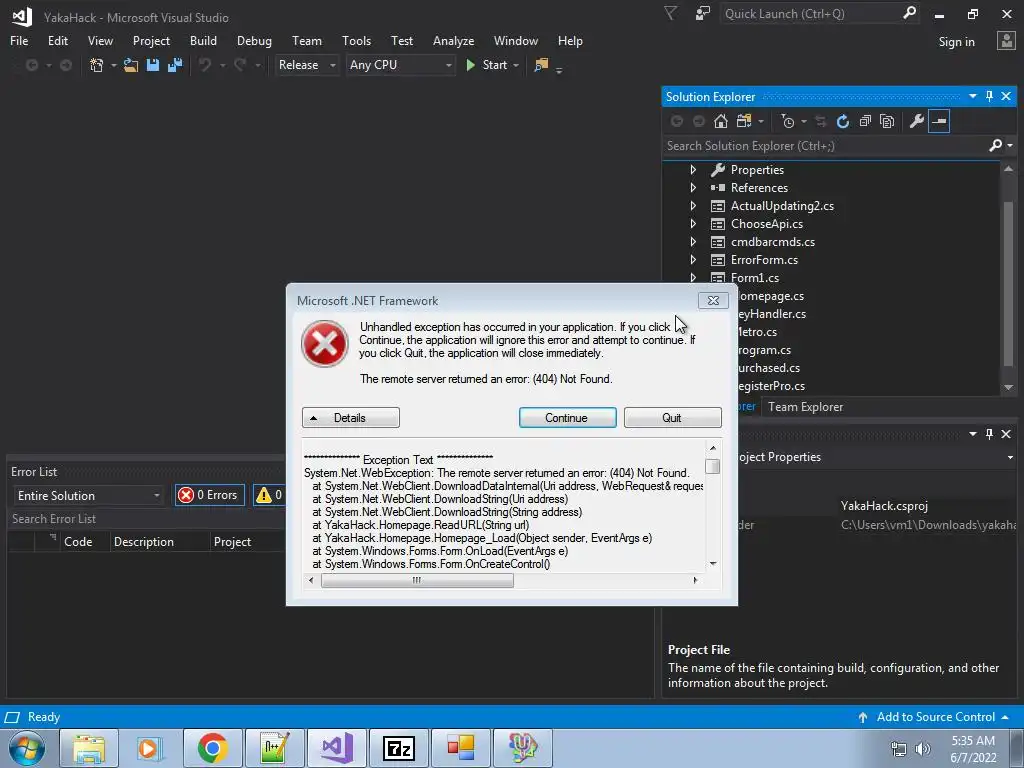Screen dimensions: 1024x768
Task: Open the arrow dropdown next to Start
Action: click(x=516, y=65)
